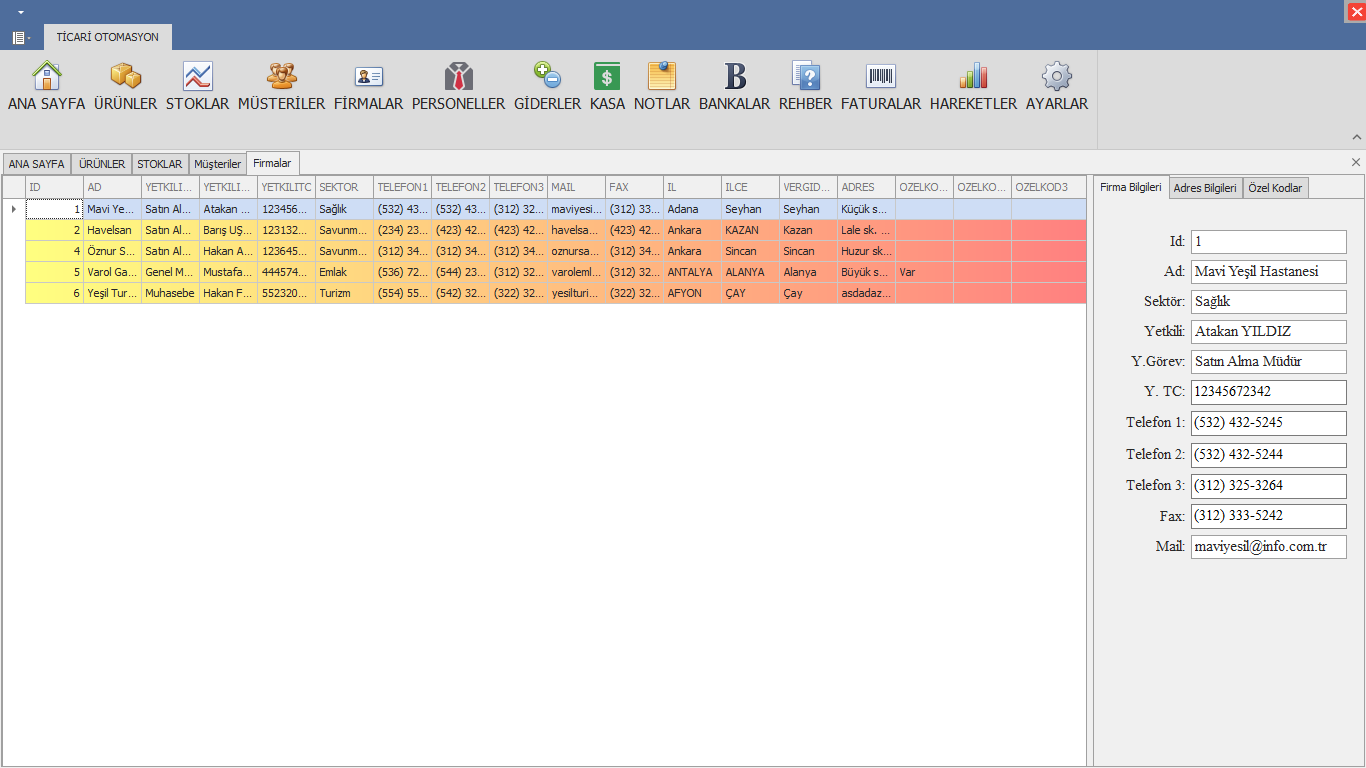Select the Firma Bilgileri tab
Viewport: 1366px width, 768px height.
coord(1131,187)
